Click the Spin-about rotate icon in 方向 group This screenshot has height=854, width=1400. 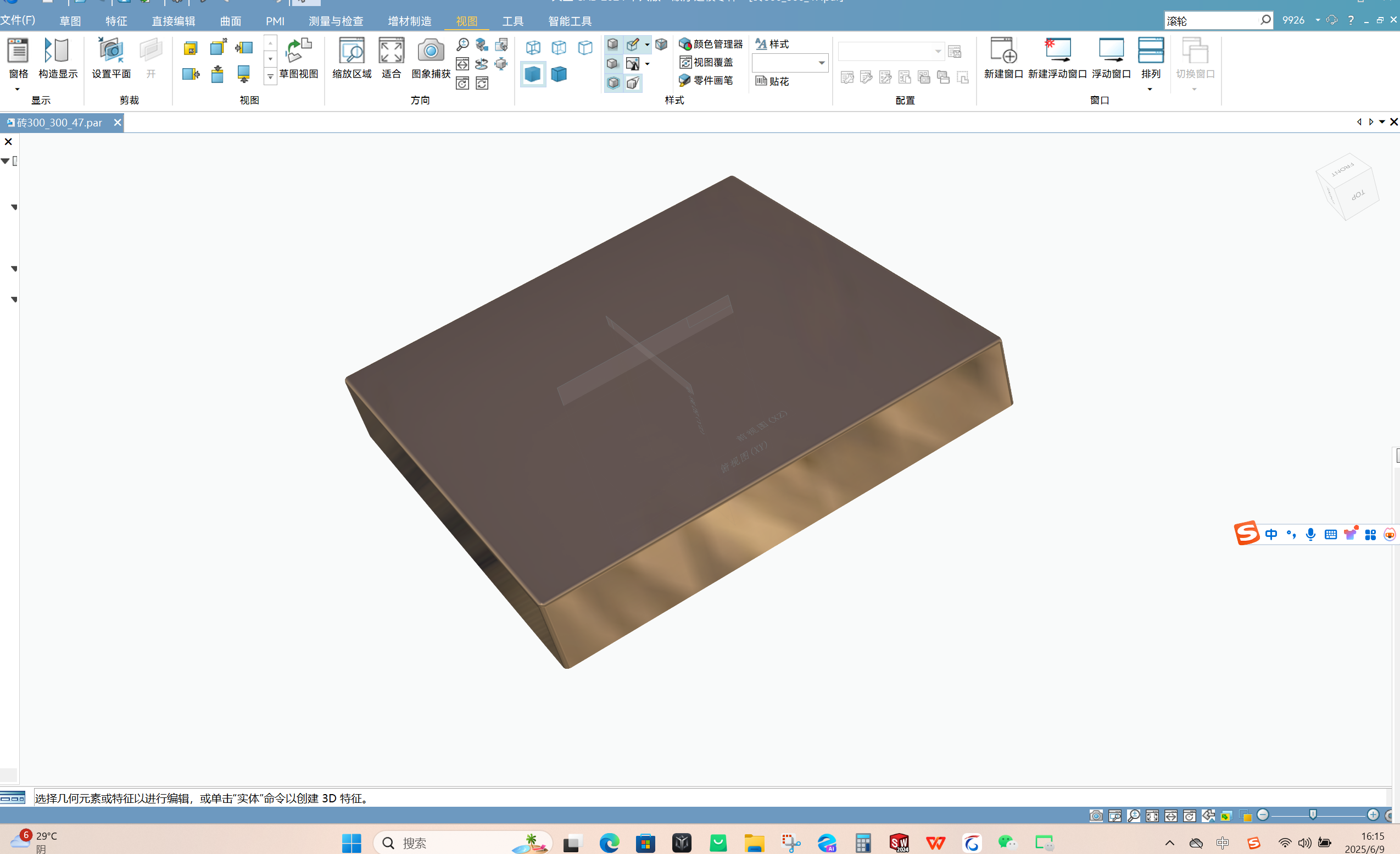coord(482,64)
